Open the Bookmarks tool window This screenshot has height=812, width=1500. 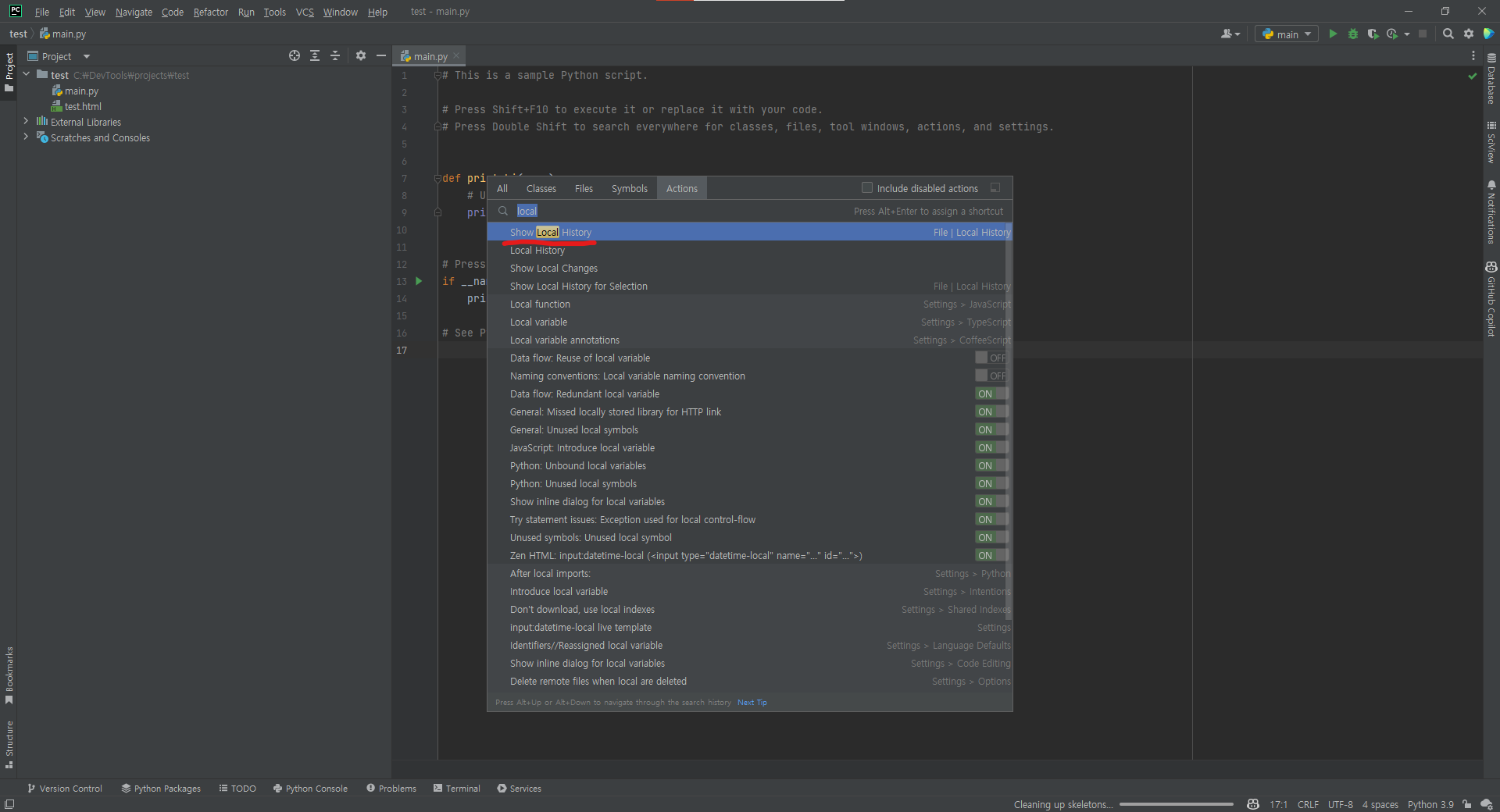click(x=9, y=675)
